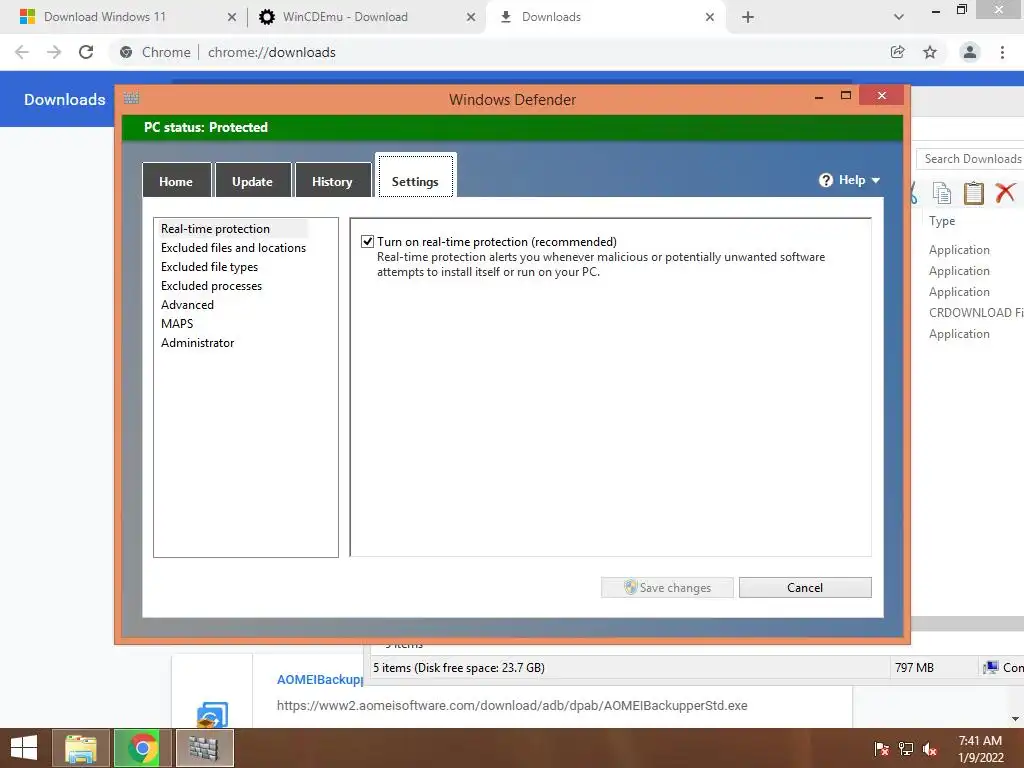The width and height of the screenshot is (1024, 768).
Task: Open the Home tab in Windows Defender
Action: point(176,181)
